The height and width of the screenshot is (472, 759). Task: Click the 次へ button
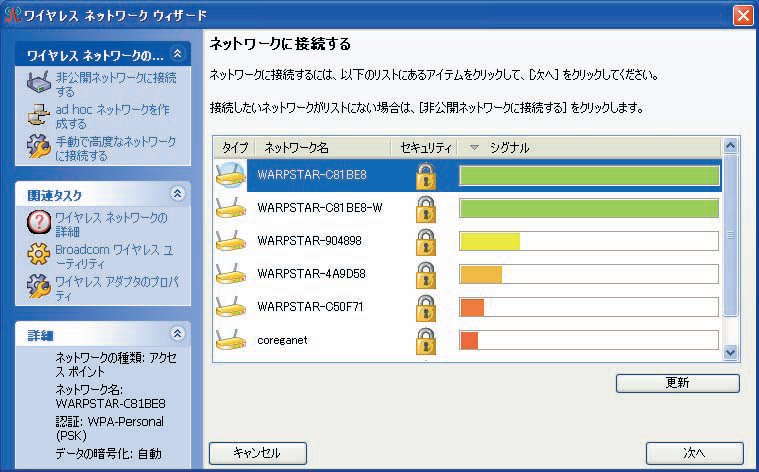[x=695, y=453]
